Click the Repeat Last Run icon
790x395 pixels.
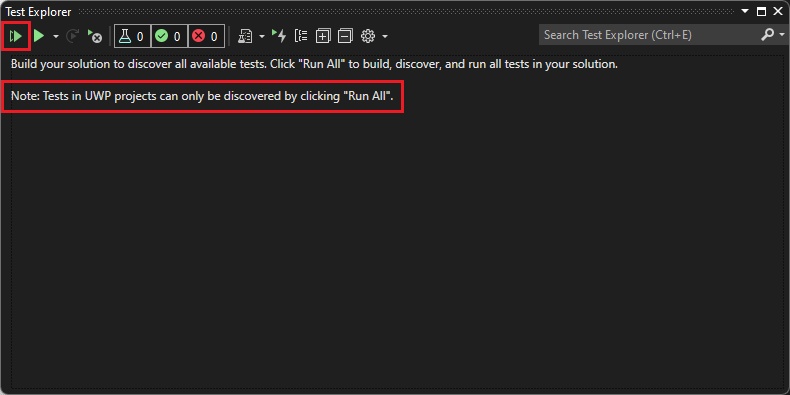[73, 36]
